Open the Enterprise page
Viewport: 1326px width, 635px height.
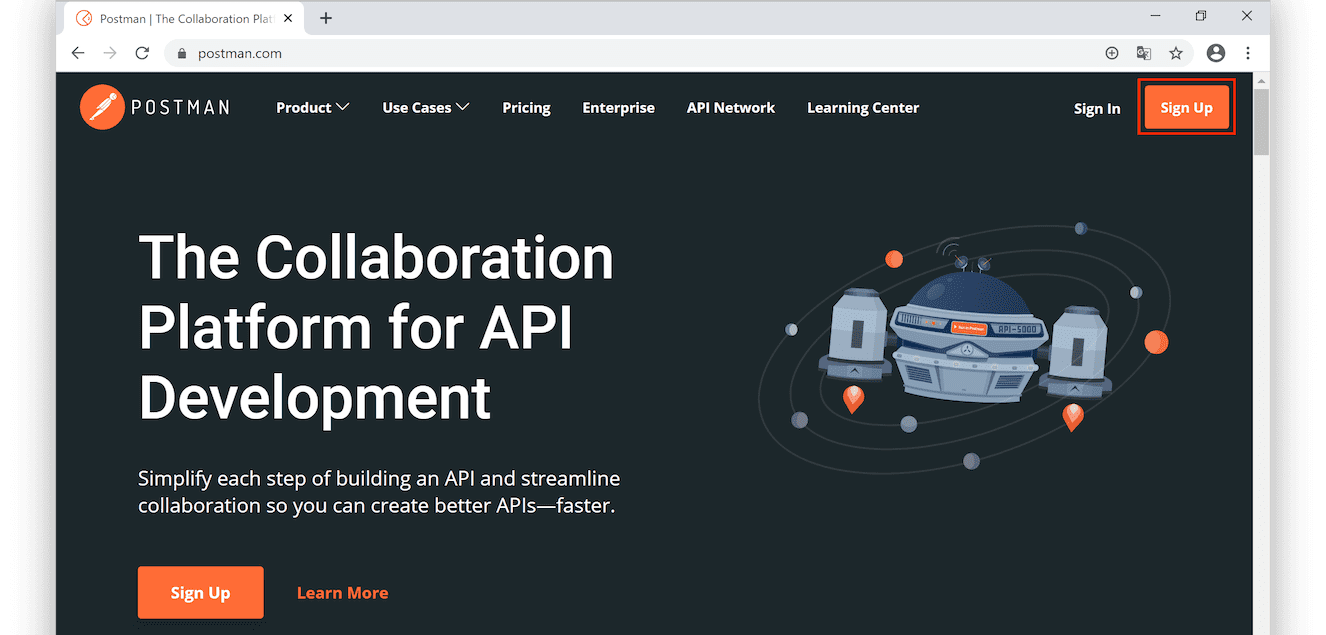coord(618,107)
